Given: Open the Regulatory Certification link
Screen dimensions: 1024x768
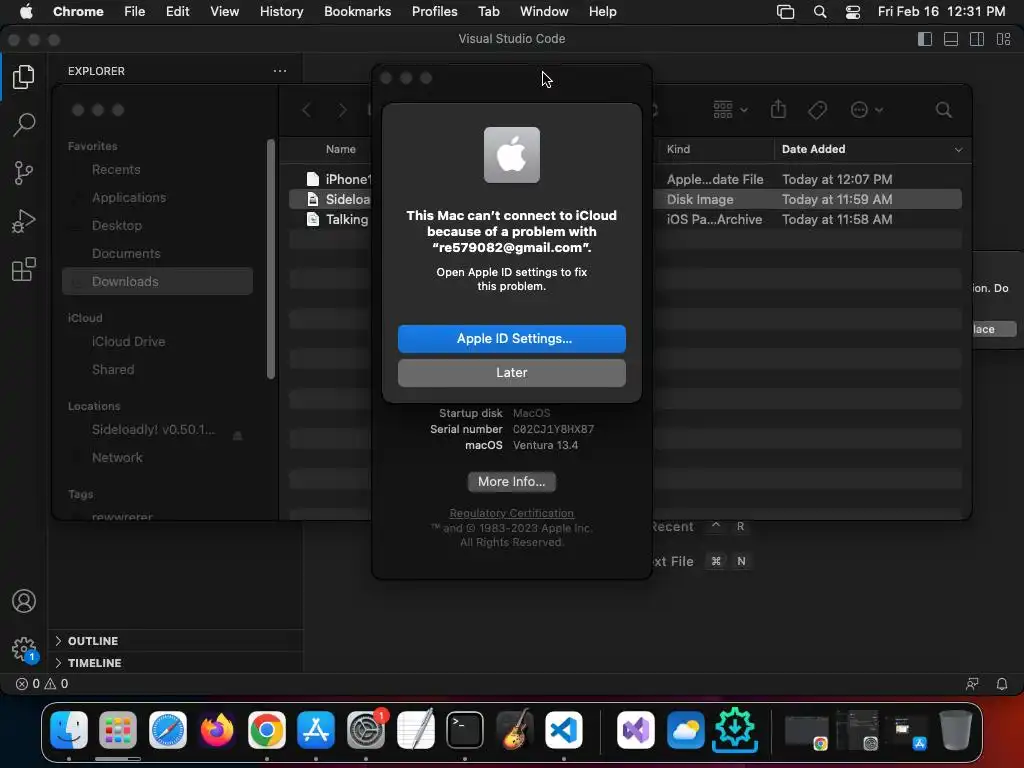Looking at the screenshot, I should click(511, 513).
